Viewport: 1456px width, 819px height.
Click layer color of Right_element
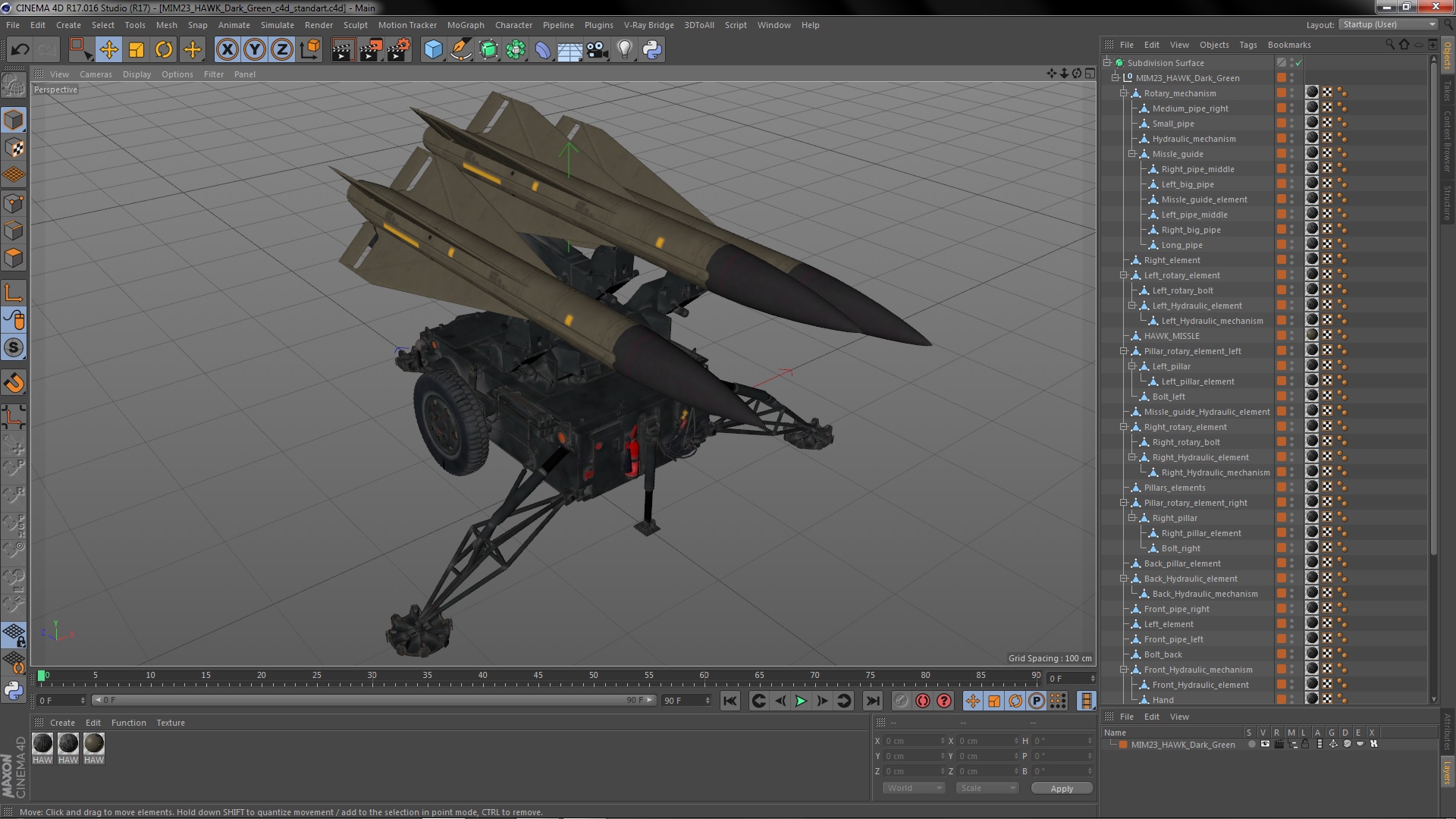coord(1281,260)
